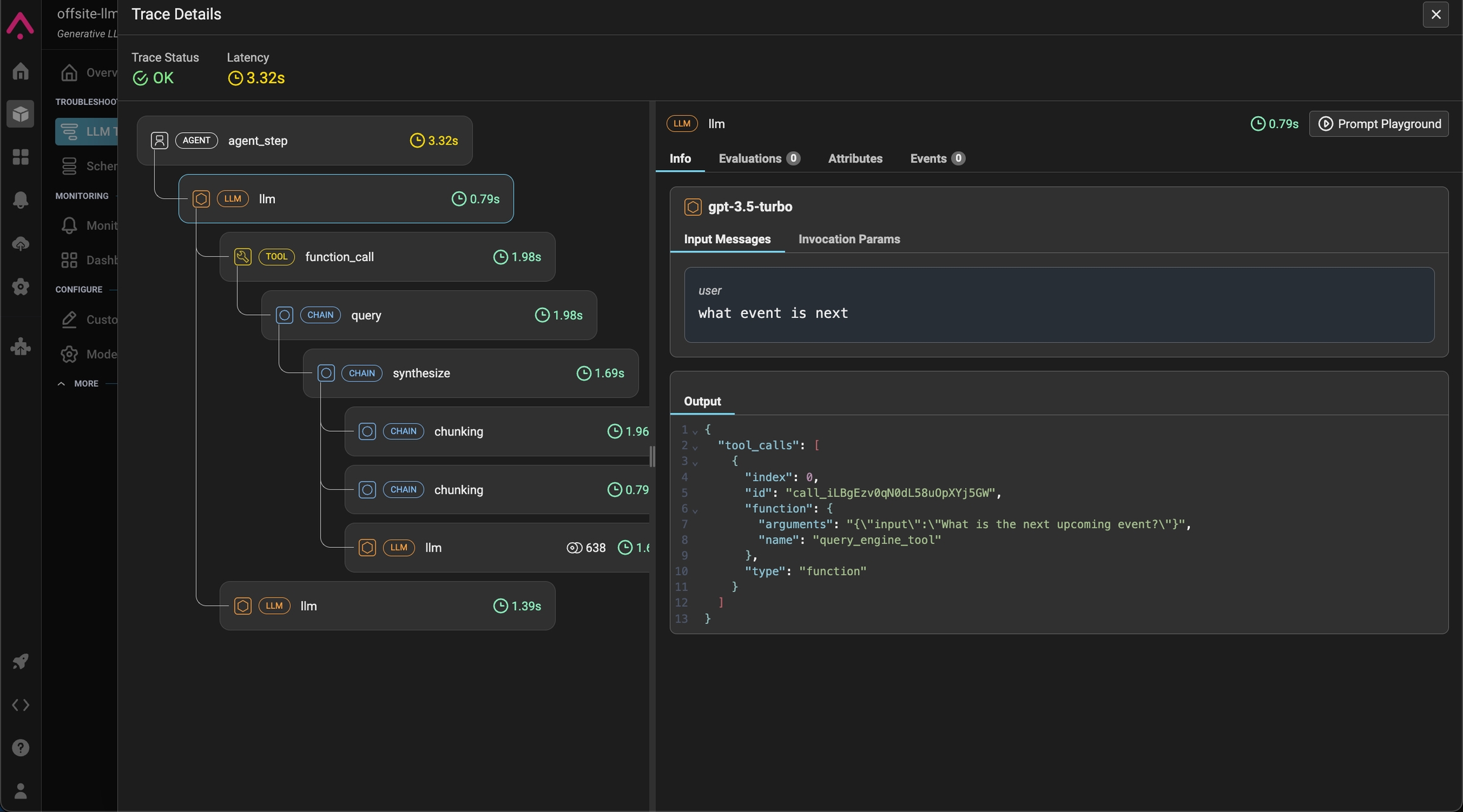
Task: Fold the tool_calls array at line 2
Action: (x=695, y=447)
